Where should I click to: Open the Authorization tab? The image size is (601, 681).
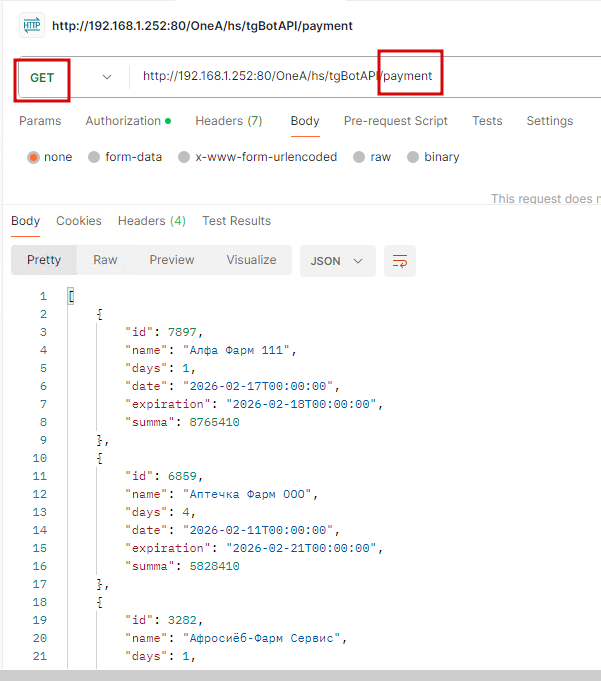[x=128, y=121]
